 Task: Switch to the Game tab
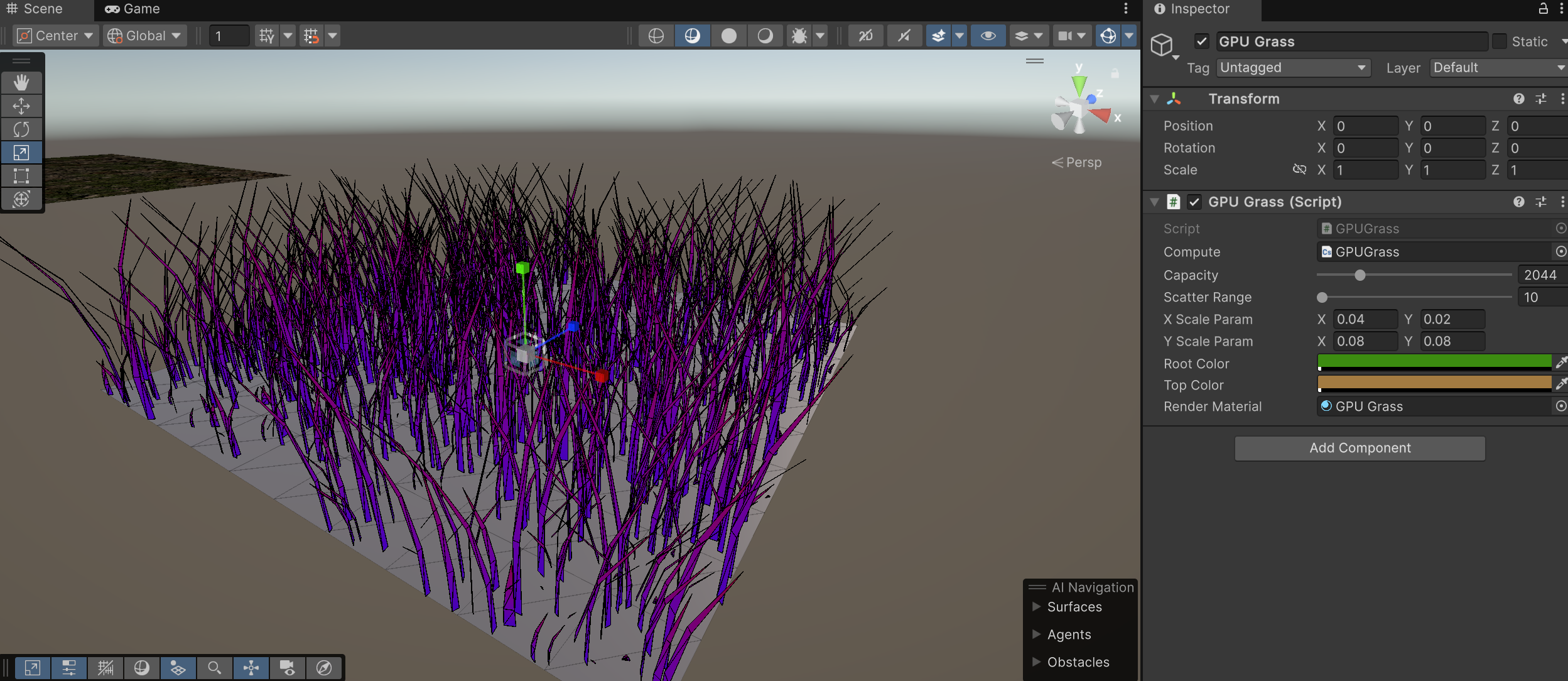coord(132,9)
